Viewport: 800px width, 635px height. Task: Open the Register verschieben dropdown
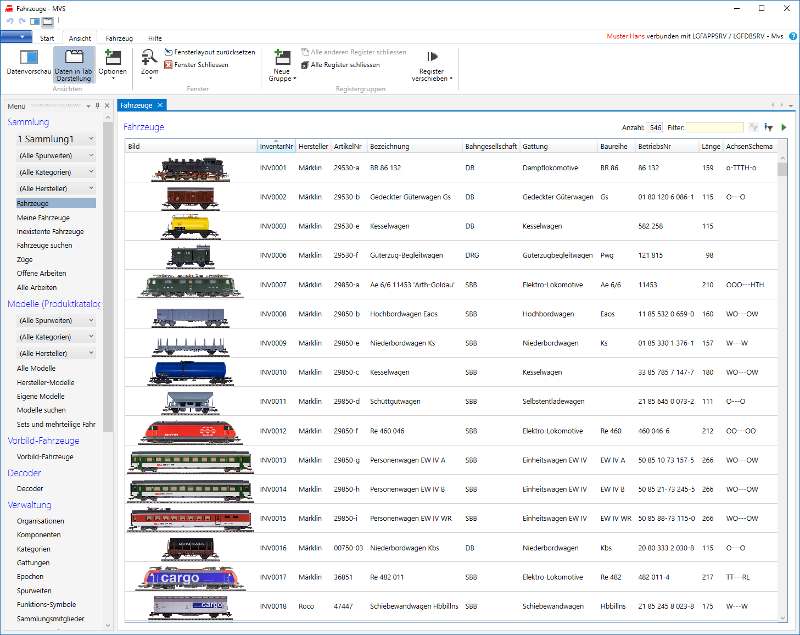point(433,64)
